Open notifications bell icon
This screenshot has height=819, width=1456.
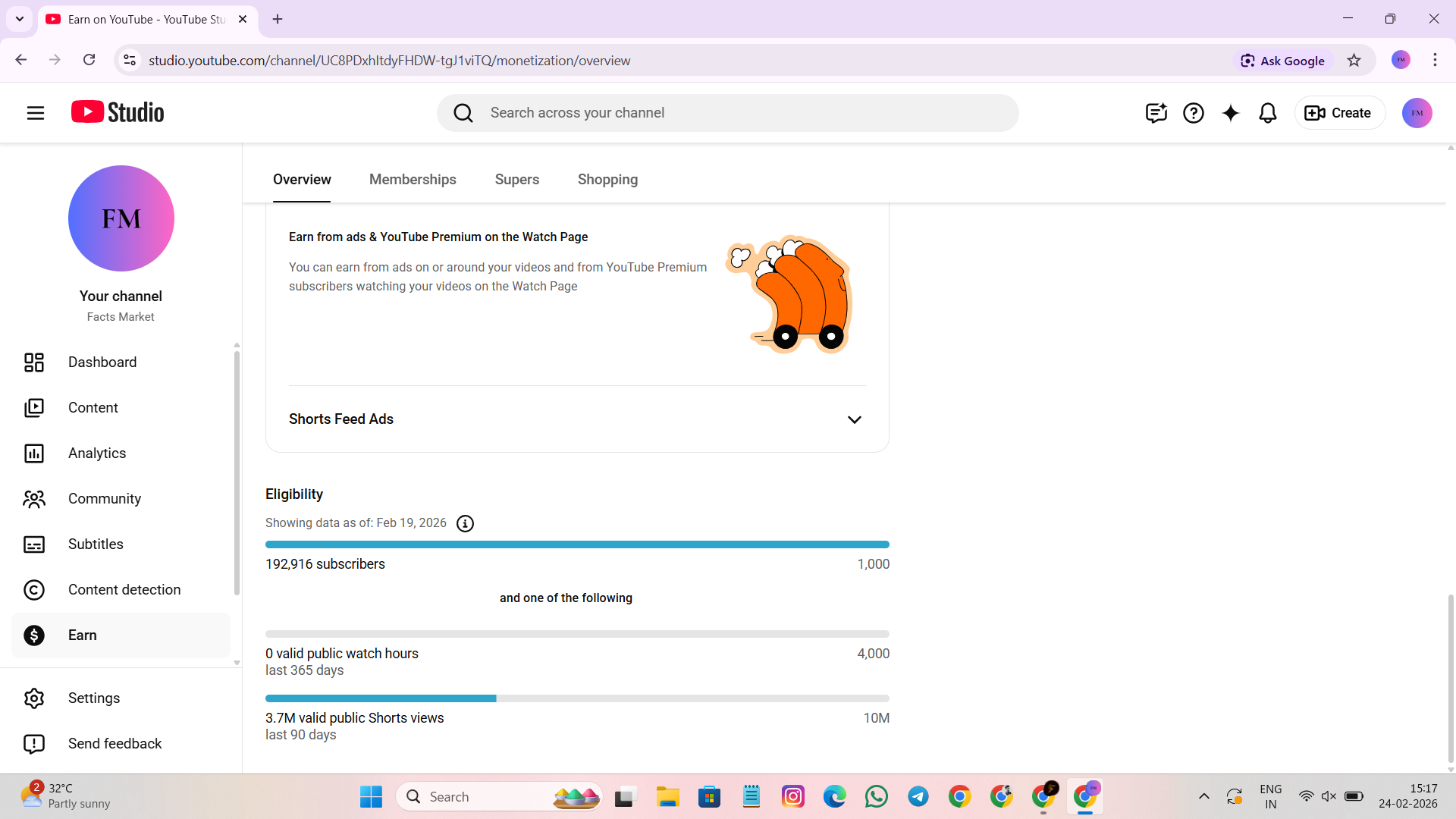1267,113
